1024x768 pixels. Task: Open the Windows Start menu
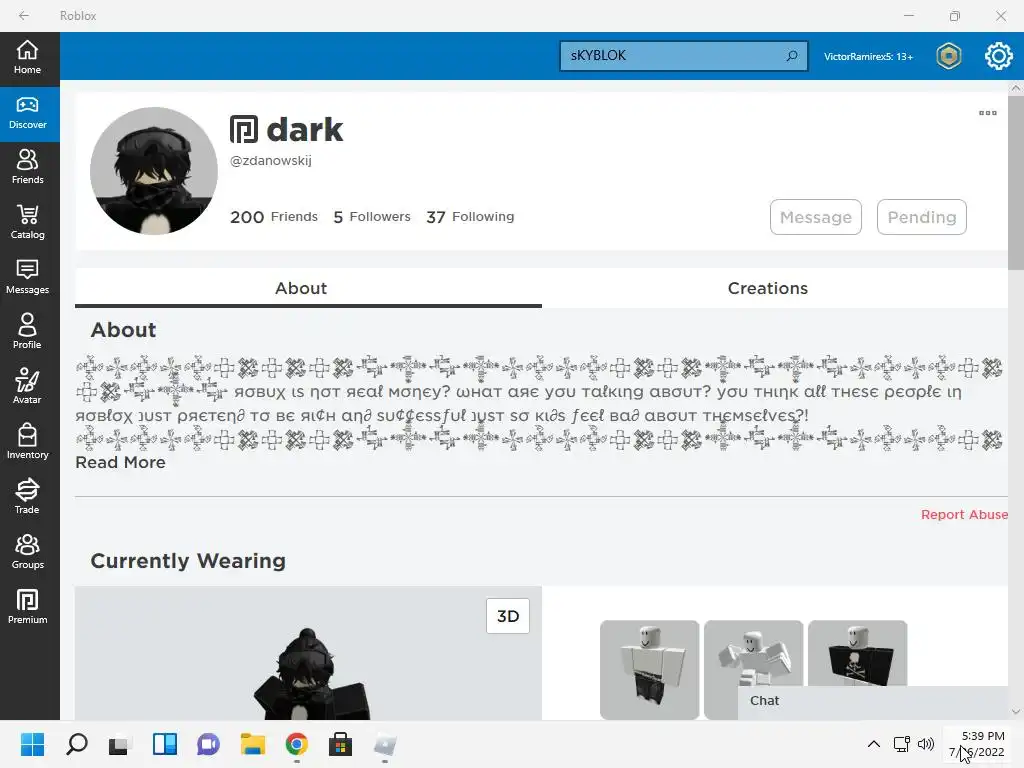32,744
